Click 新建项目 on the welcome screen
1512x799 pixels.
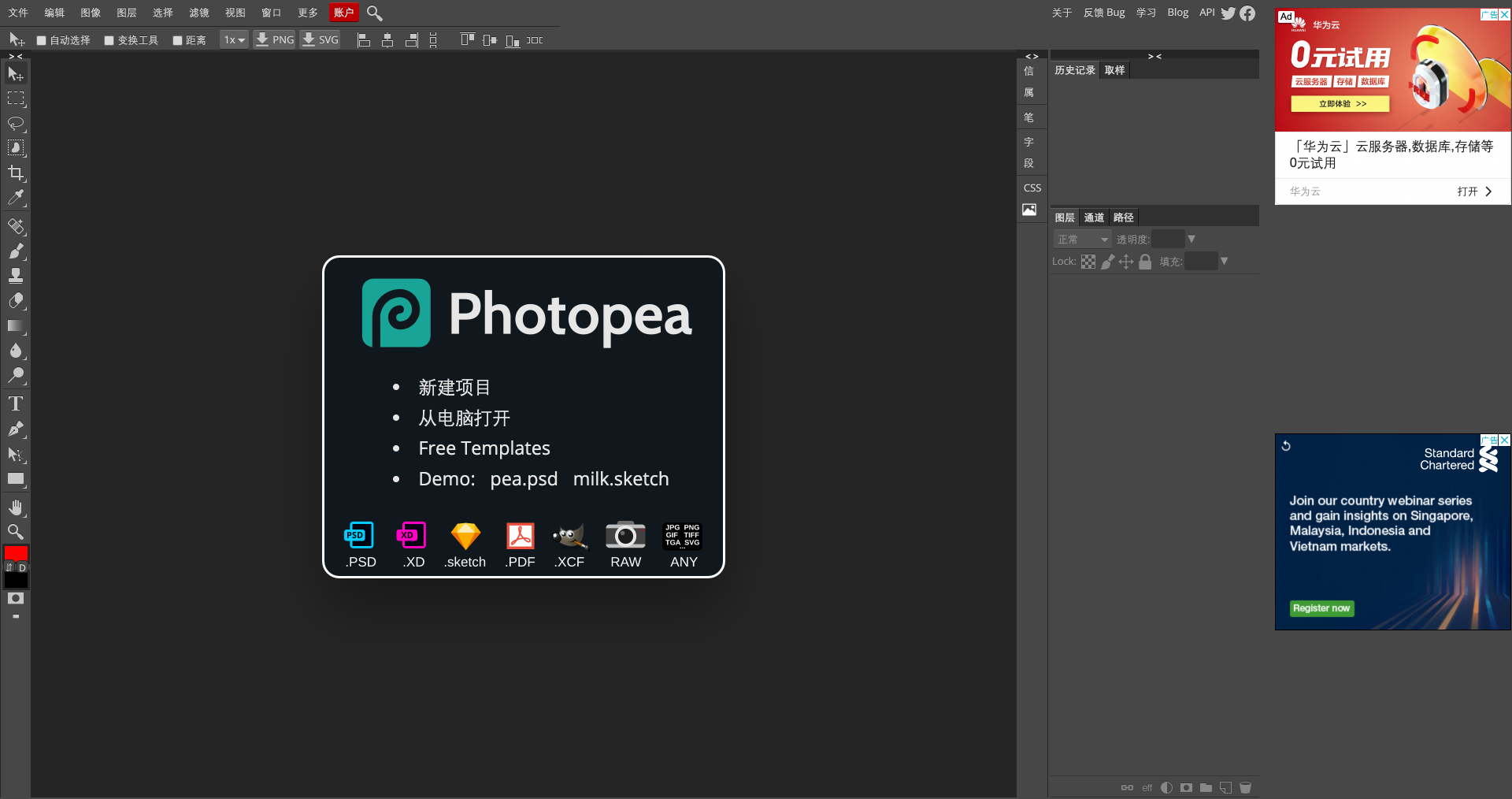tap(454, 388)
